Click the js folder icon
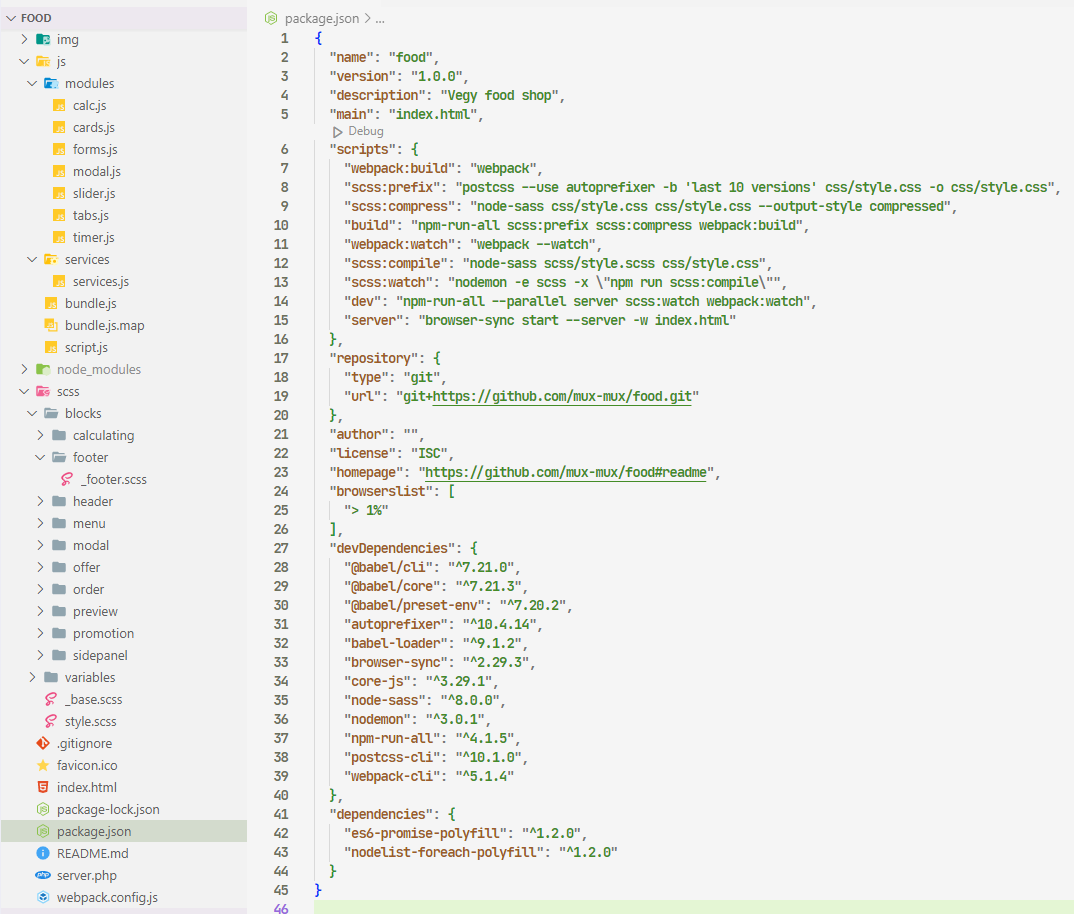The height and width of the screenshot is (914, 1074). click(43, 61)
